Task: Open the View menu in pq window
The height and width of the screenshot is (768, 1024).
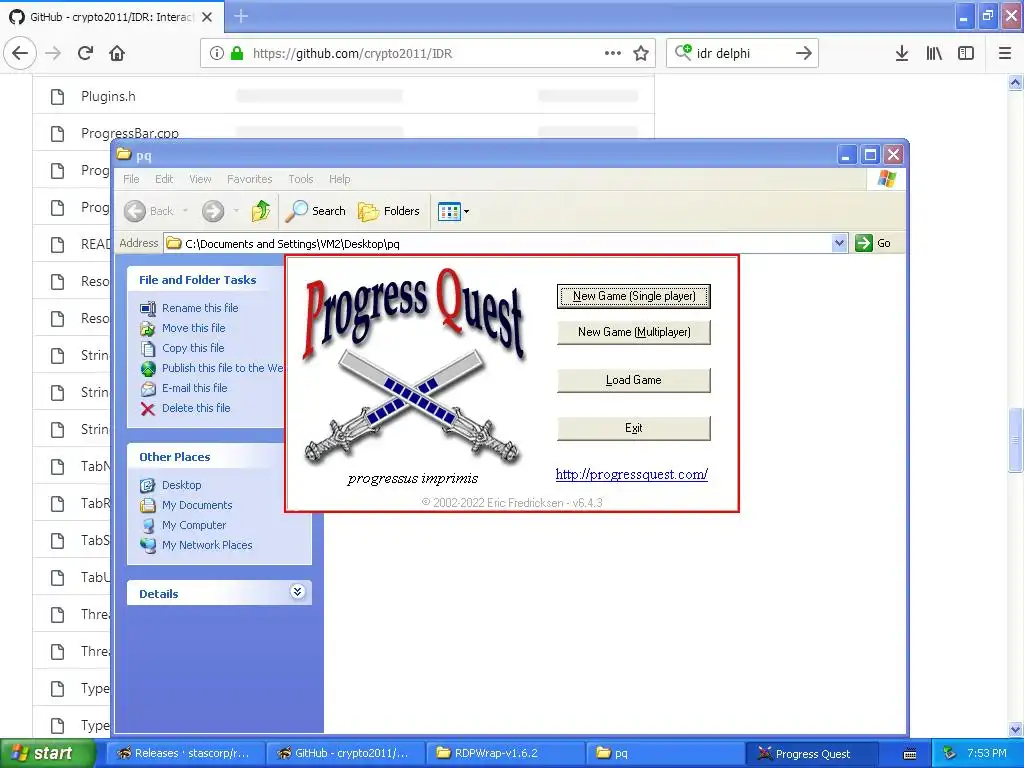Action: point(200,179)
